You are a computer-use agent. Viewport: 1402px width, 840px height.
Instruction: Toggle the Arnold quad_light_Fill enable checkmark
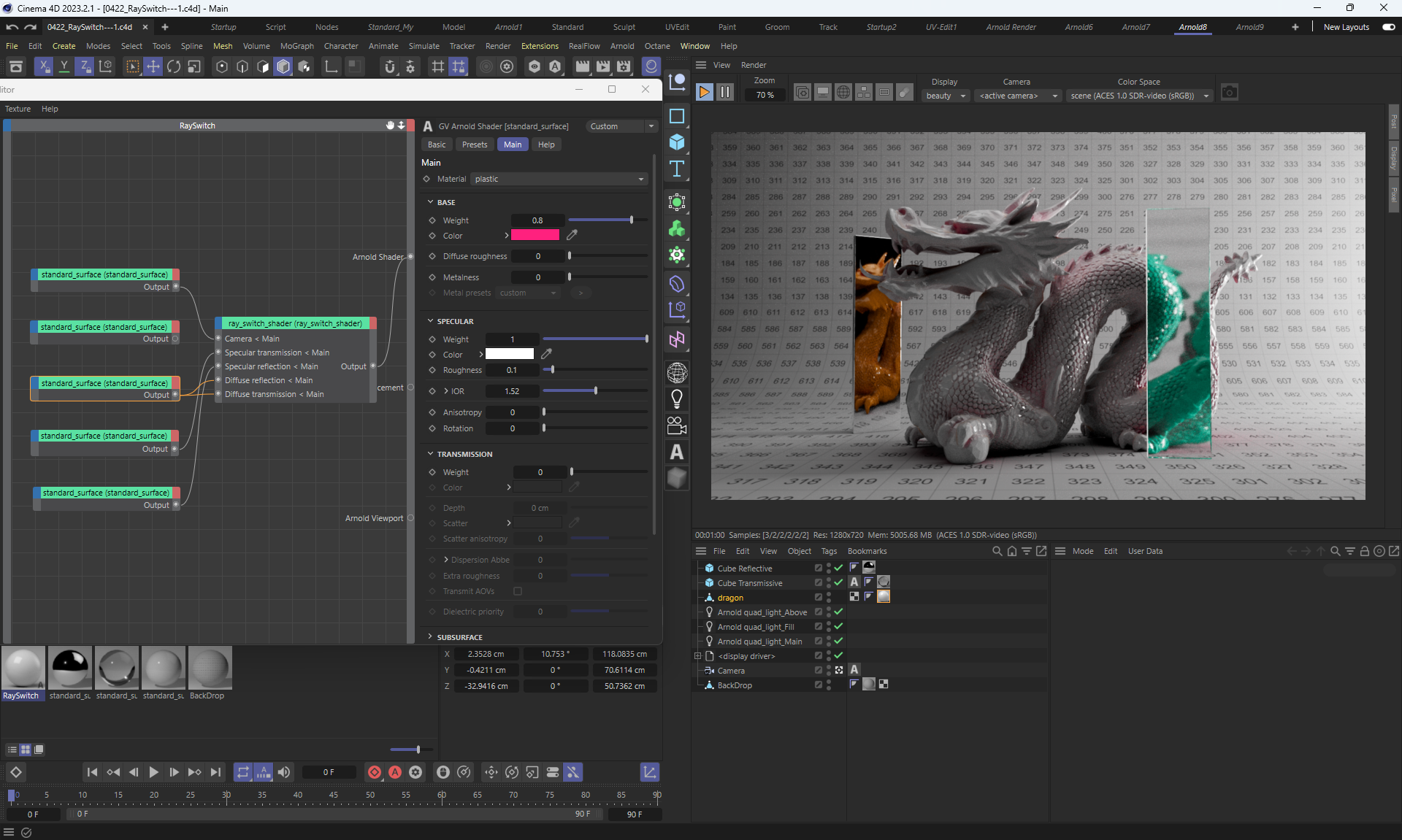(838, 626)
